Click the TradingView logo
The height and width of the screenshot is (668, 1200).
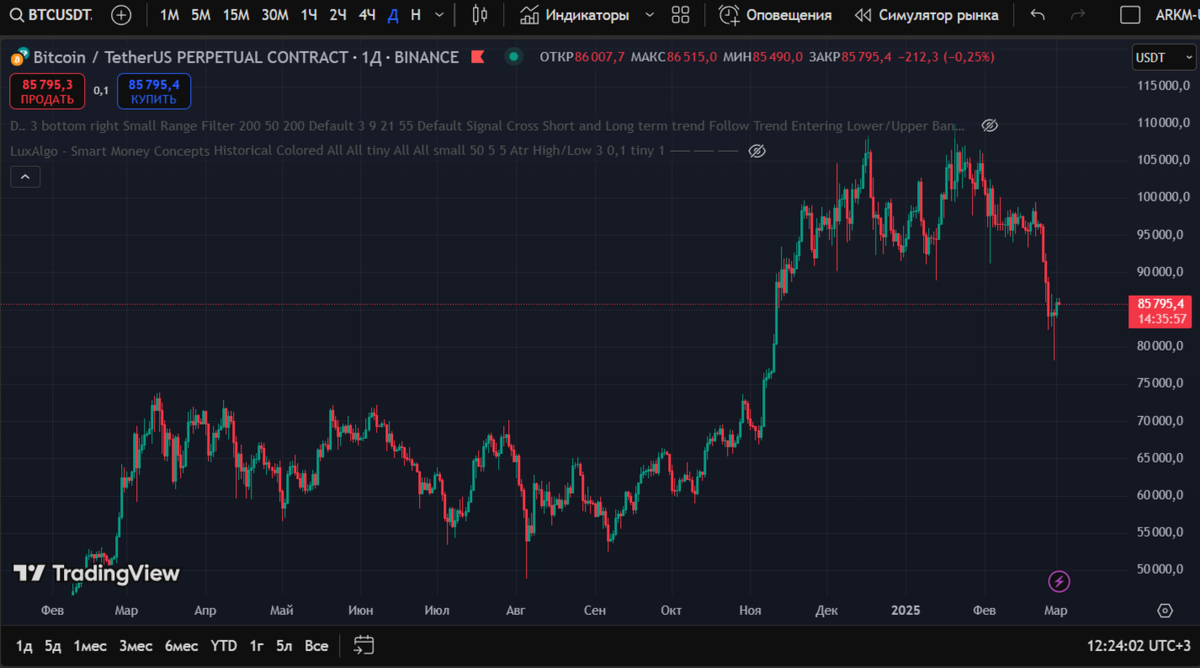click(x=96, y=573)
